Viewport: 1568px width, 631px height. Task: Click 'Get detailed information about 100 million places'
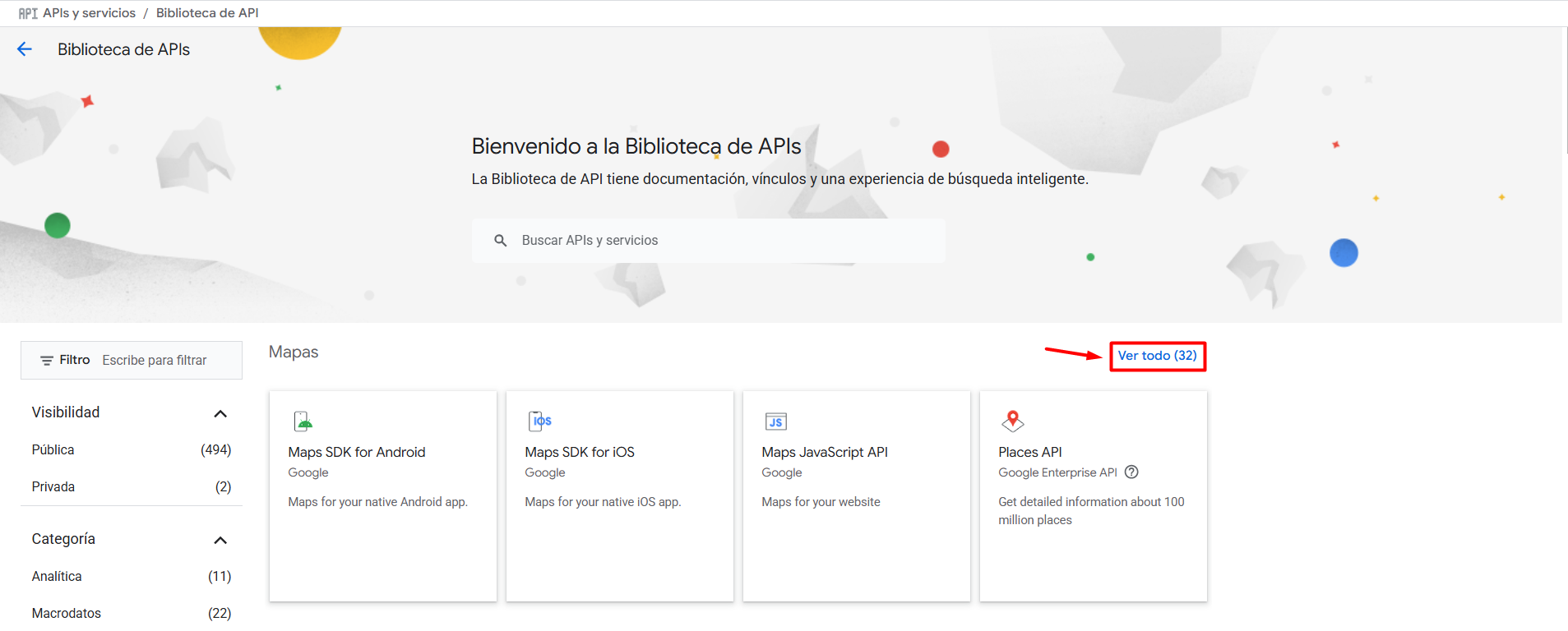1091,511
